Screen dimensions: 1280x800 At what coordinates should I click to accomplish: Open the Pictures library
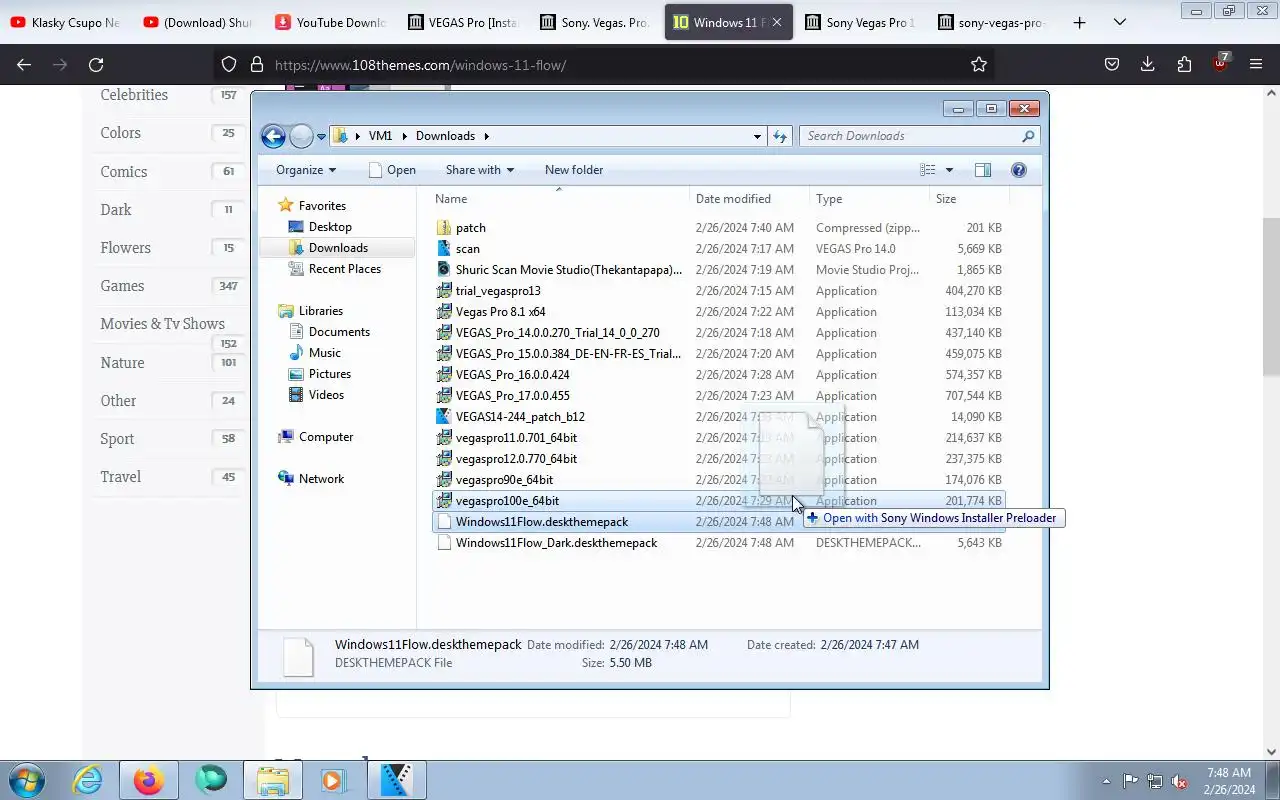329,374
